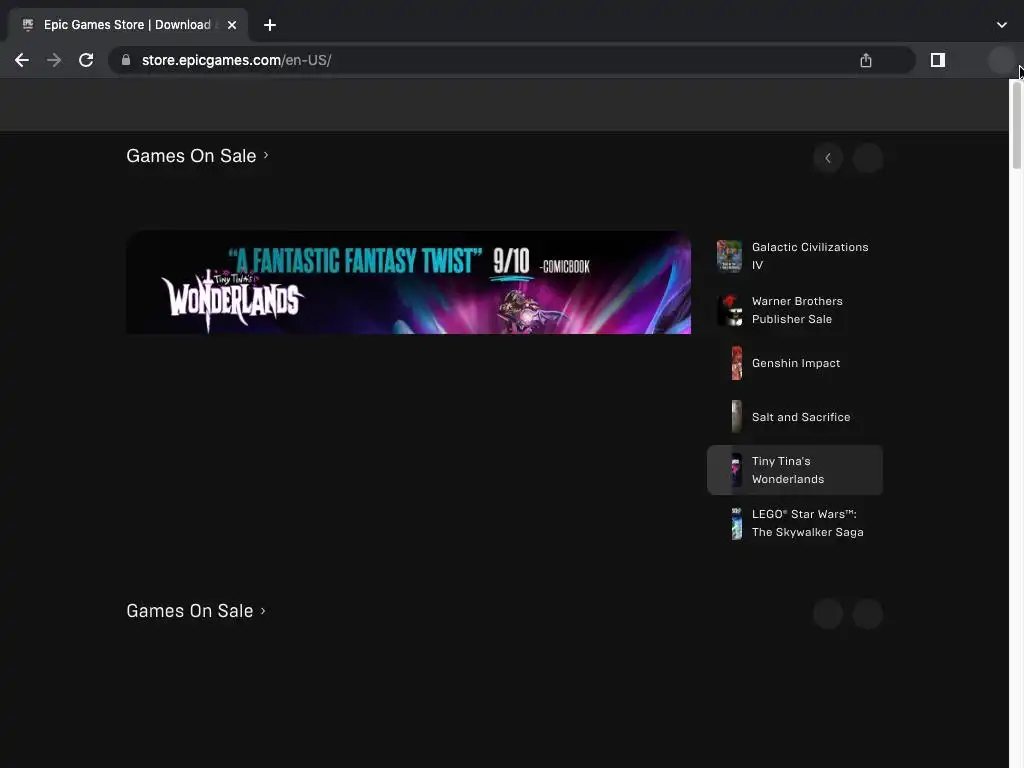
Task: Open the first Games On Sale heading link
Action: tap(197, 155)
